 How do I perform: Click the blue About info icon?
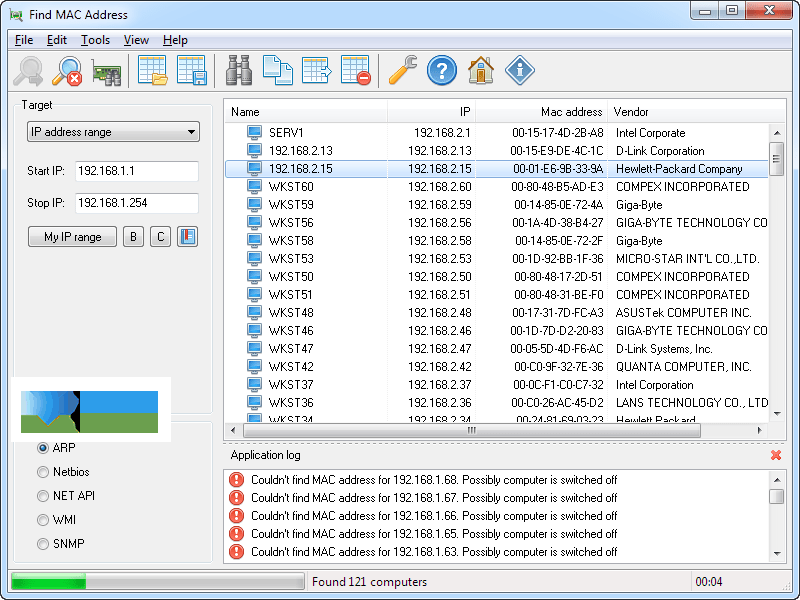[x=519, y=70]
